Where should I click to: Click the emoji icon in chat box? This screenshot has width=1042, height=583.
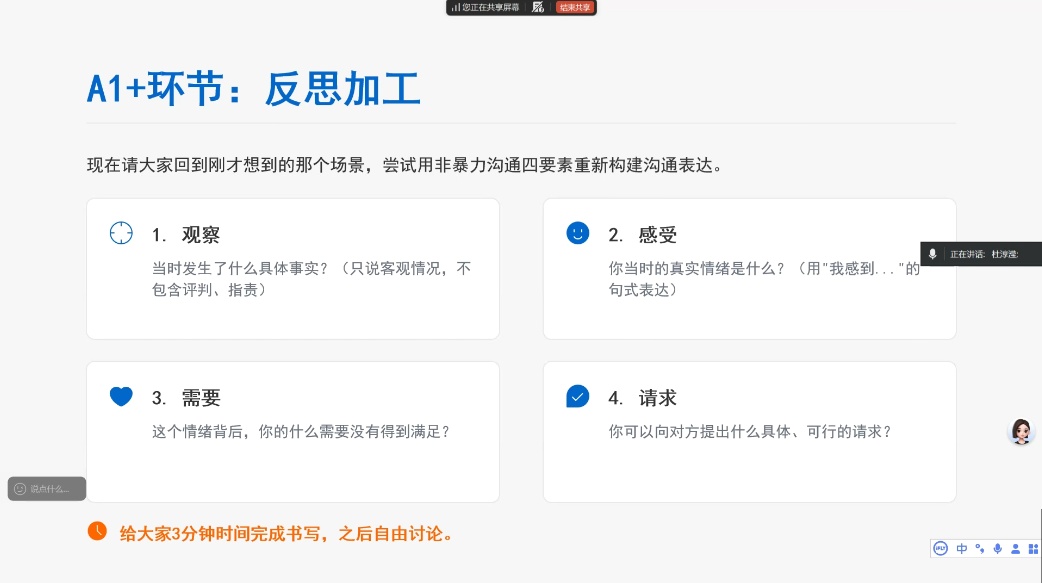pyautogui.click(x=20, y=489)
